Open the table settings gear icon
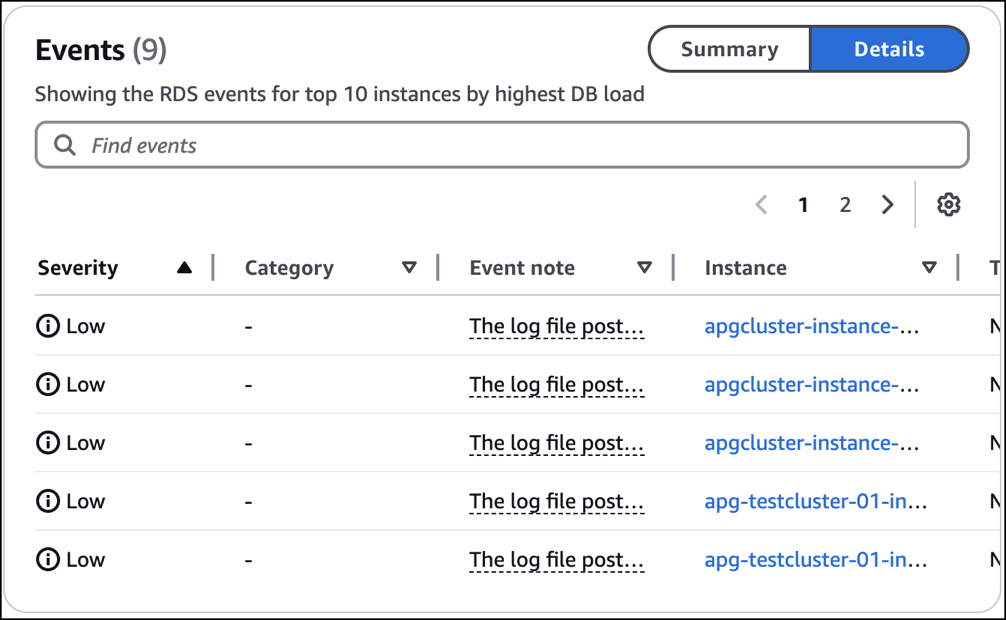1006x620 pixels. click(x=948, y=204)
